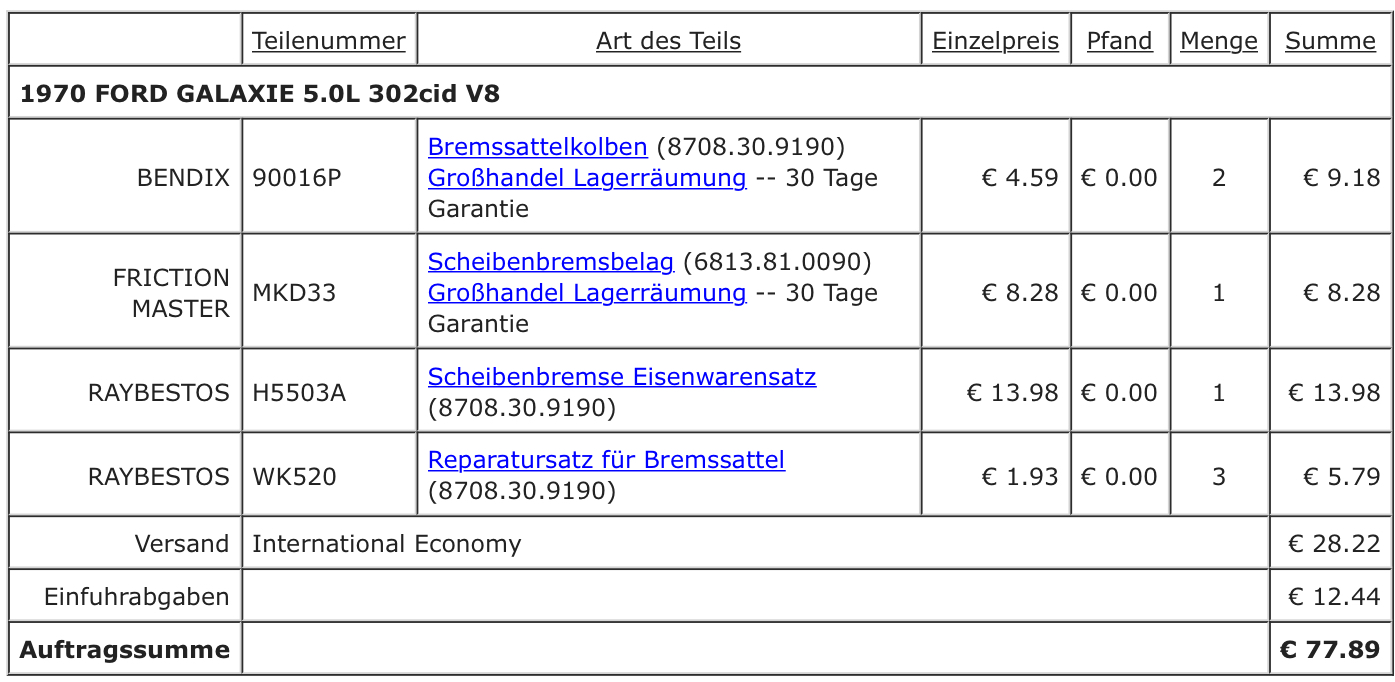Click the Summe column header
Viewport: 1395px width, 682px height.
pos(1330,41)
